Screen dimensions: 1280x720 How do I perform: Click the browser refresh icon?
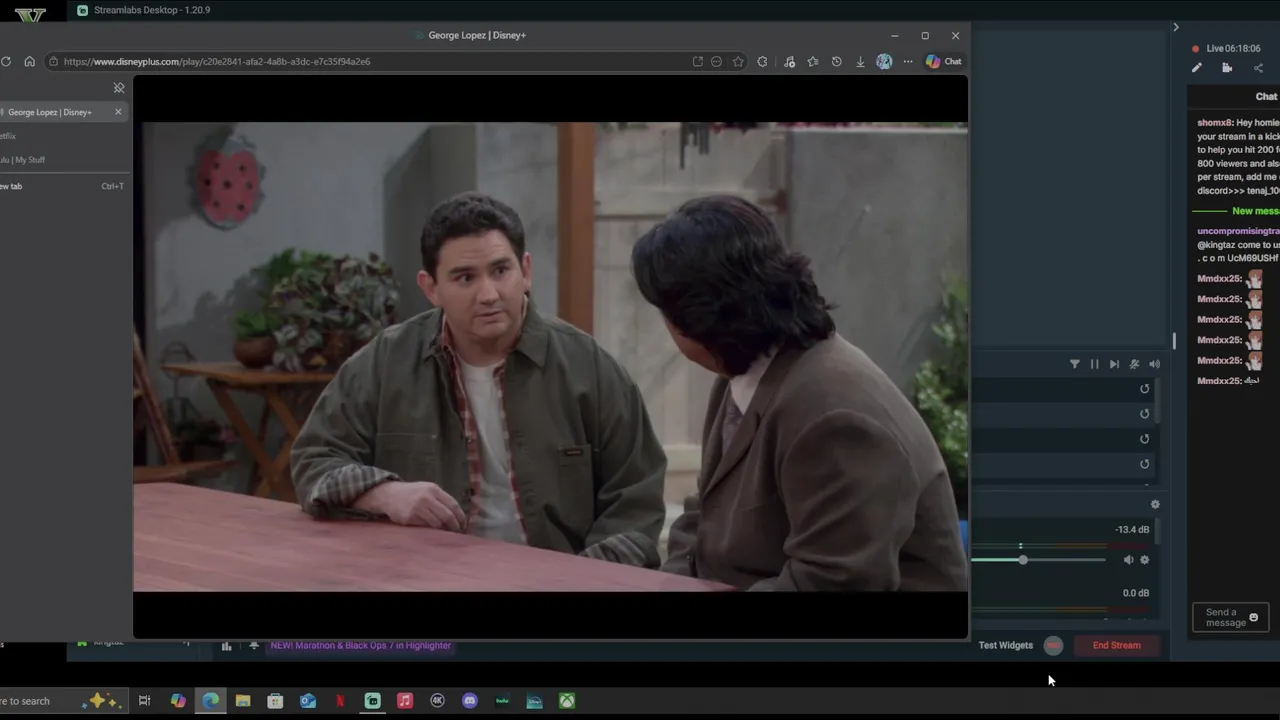pos(6,61)
